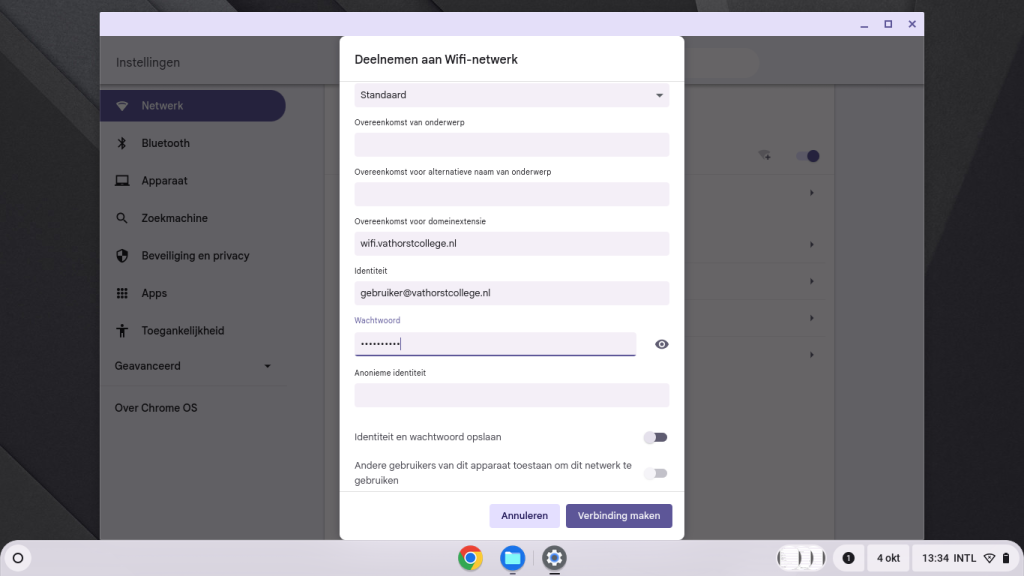Toggle allow other users for this network
This screenshot has height=576, width=1024.
coord(655,473)
